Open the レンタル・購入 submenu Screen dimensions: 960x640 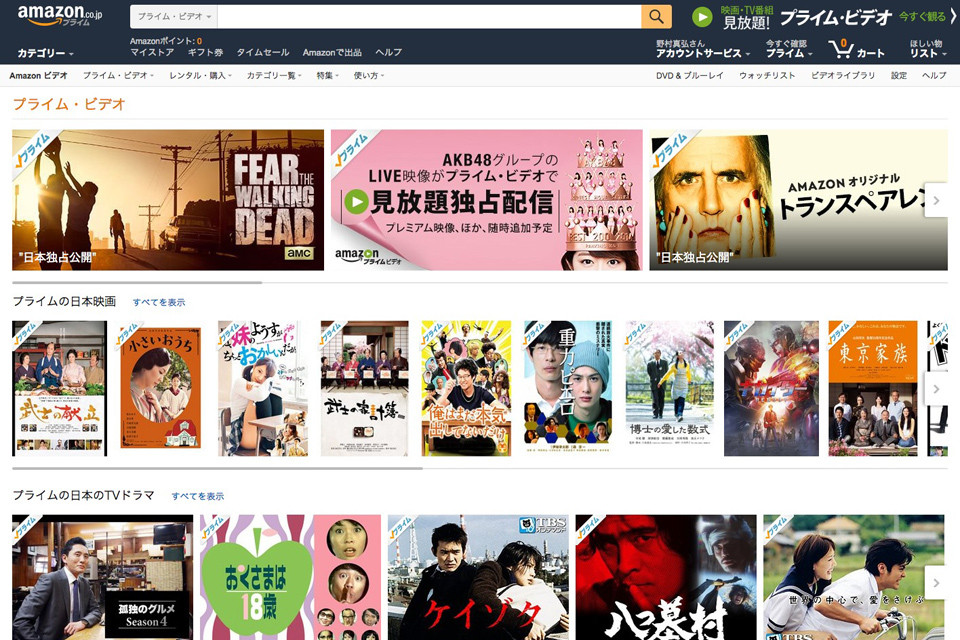coord(200,76)
